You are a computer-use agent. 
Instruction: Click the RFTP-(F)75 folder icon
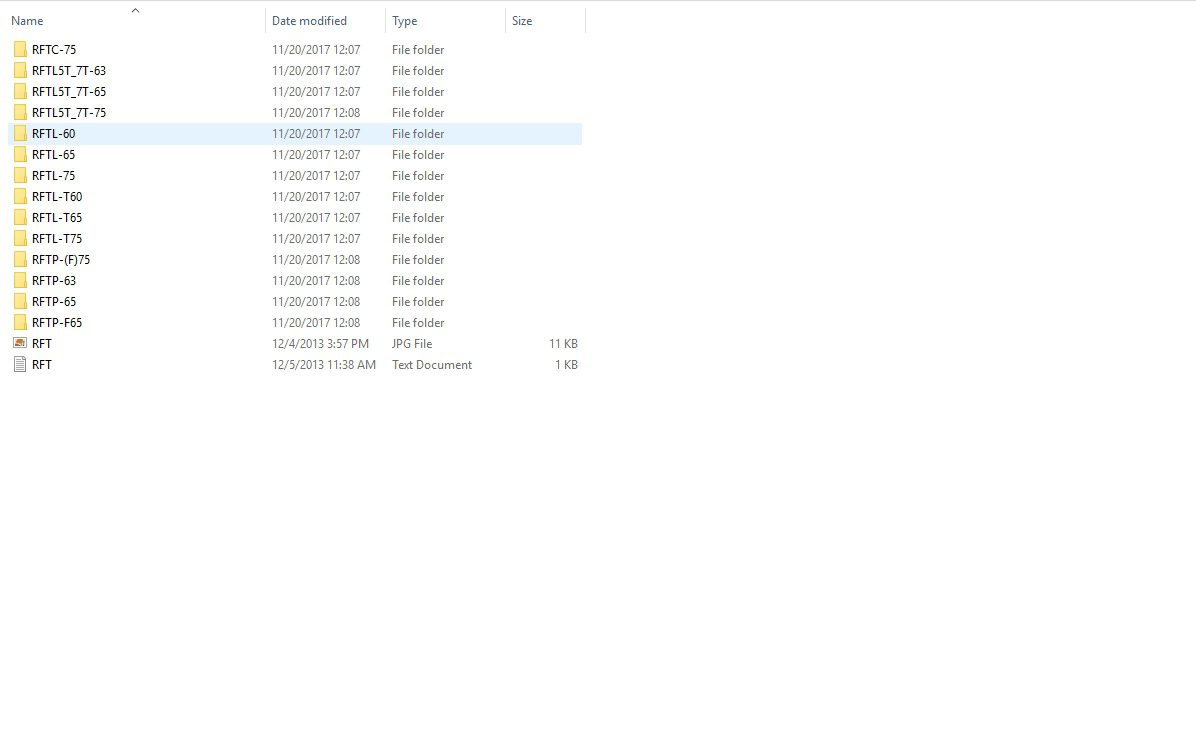click(20, 260)
